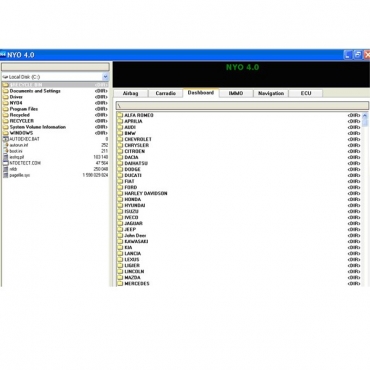Select the BMW folder icon
This screenshot has height=370, width=370.
(x=120, y=133)
